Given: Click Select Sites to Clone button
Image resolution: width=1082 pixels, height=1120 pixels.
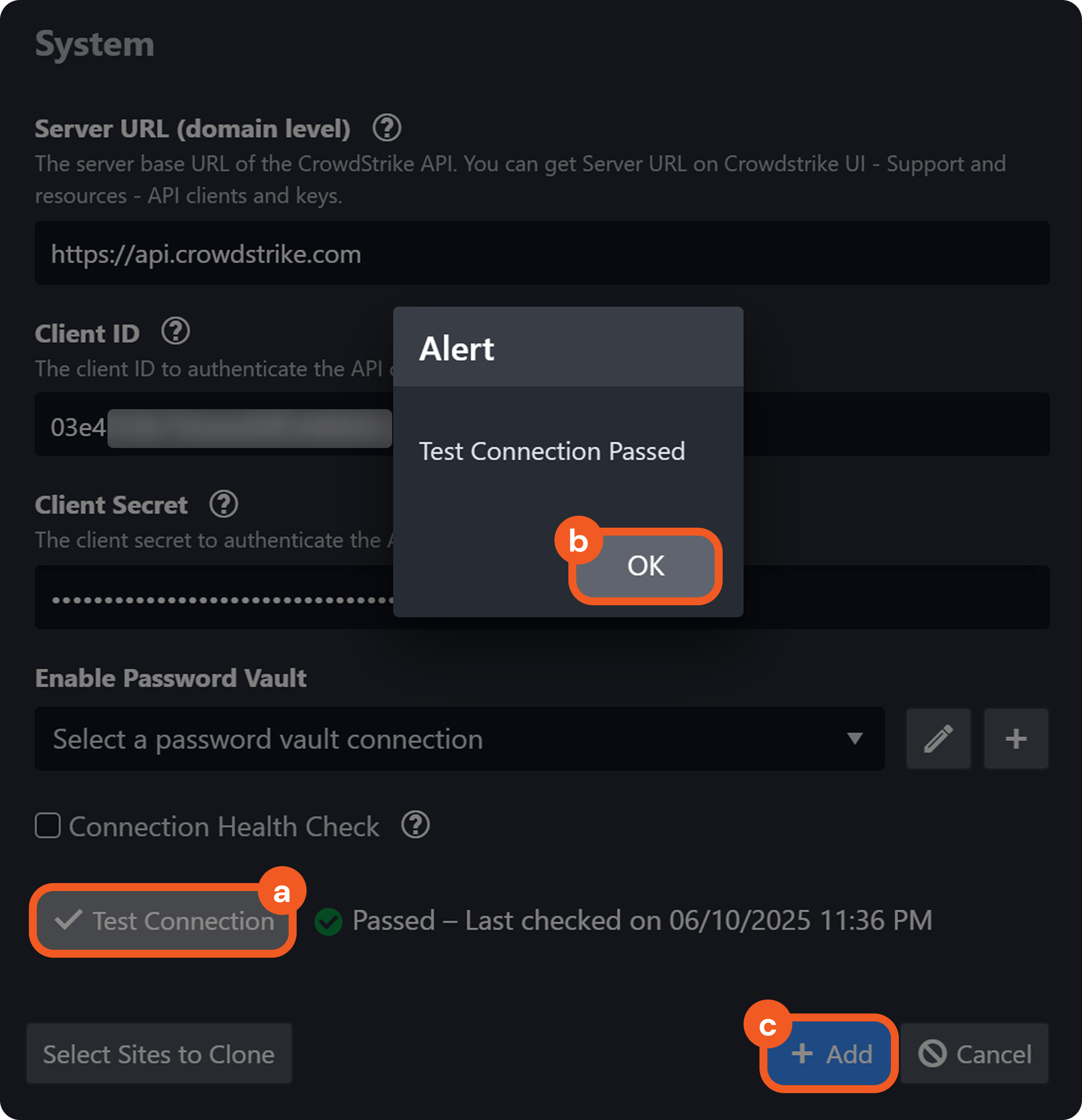Looking at the screenshot, I should 159,1054.
